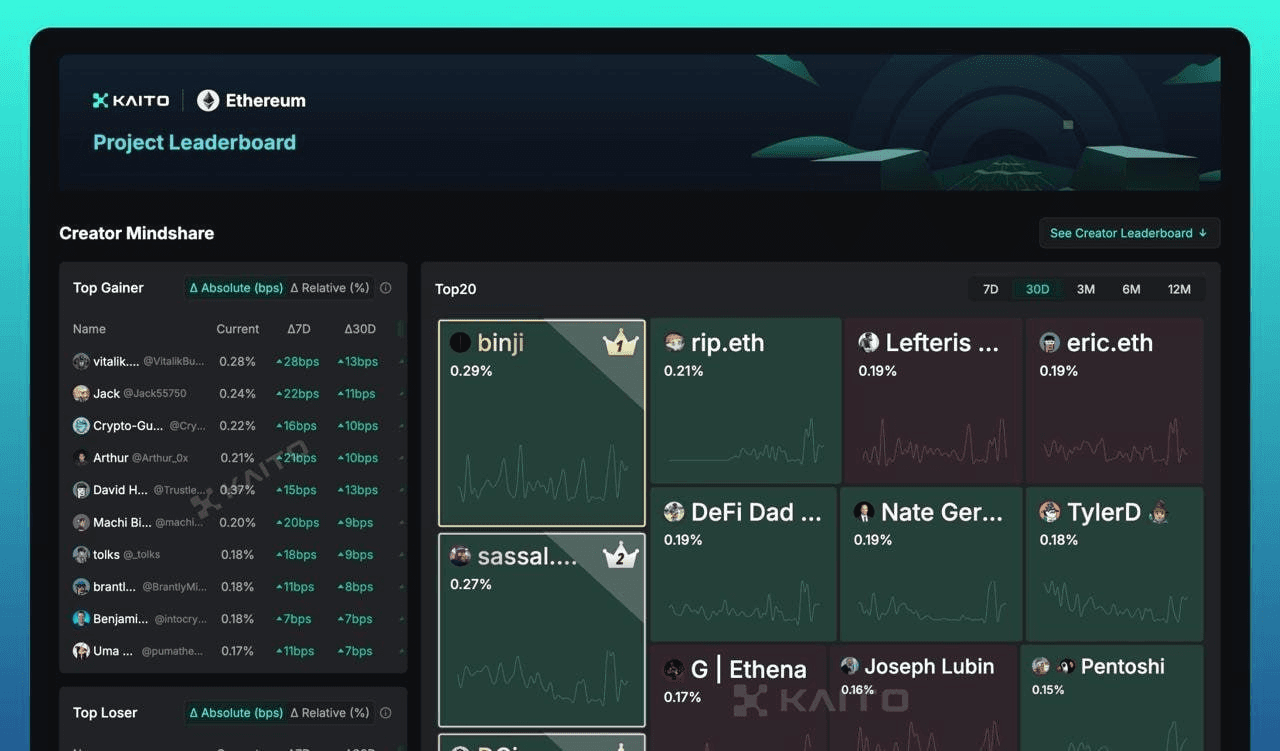
Task: Click Jack's avatar in Top Gainer list
Action: tap(81, 393)
